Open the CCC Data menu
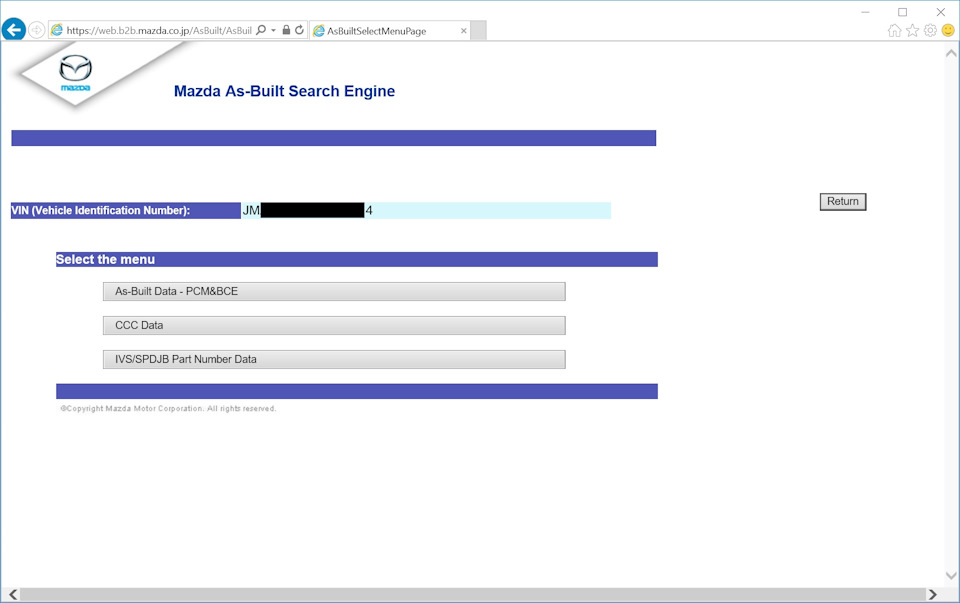This screenshot has width=960, height=603. click(334, 326)
